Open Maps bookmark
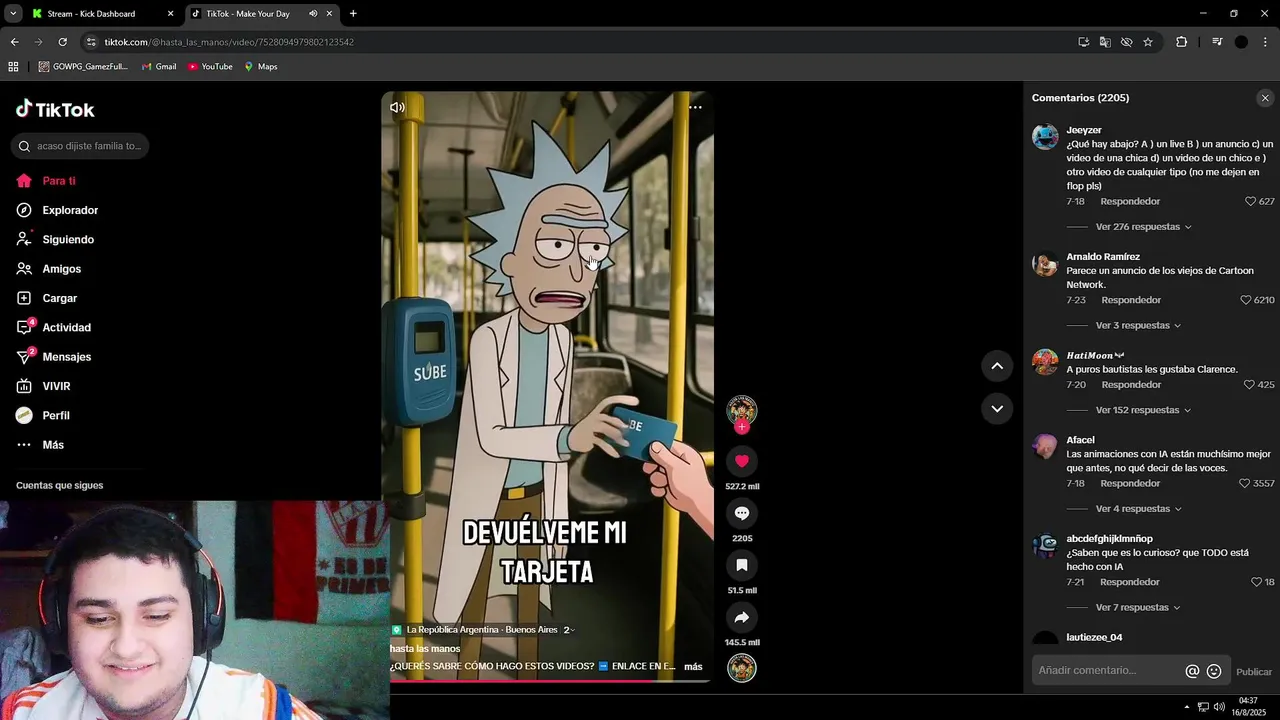1280x720 pixels. click(261, 67)
